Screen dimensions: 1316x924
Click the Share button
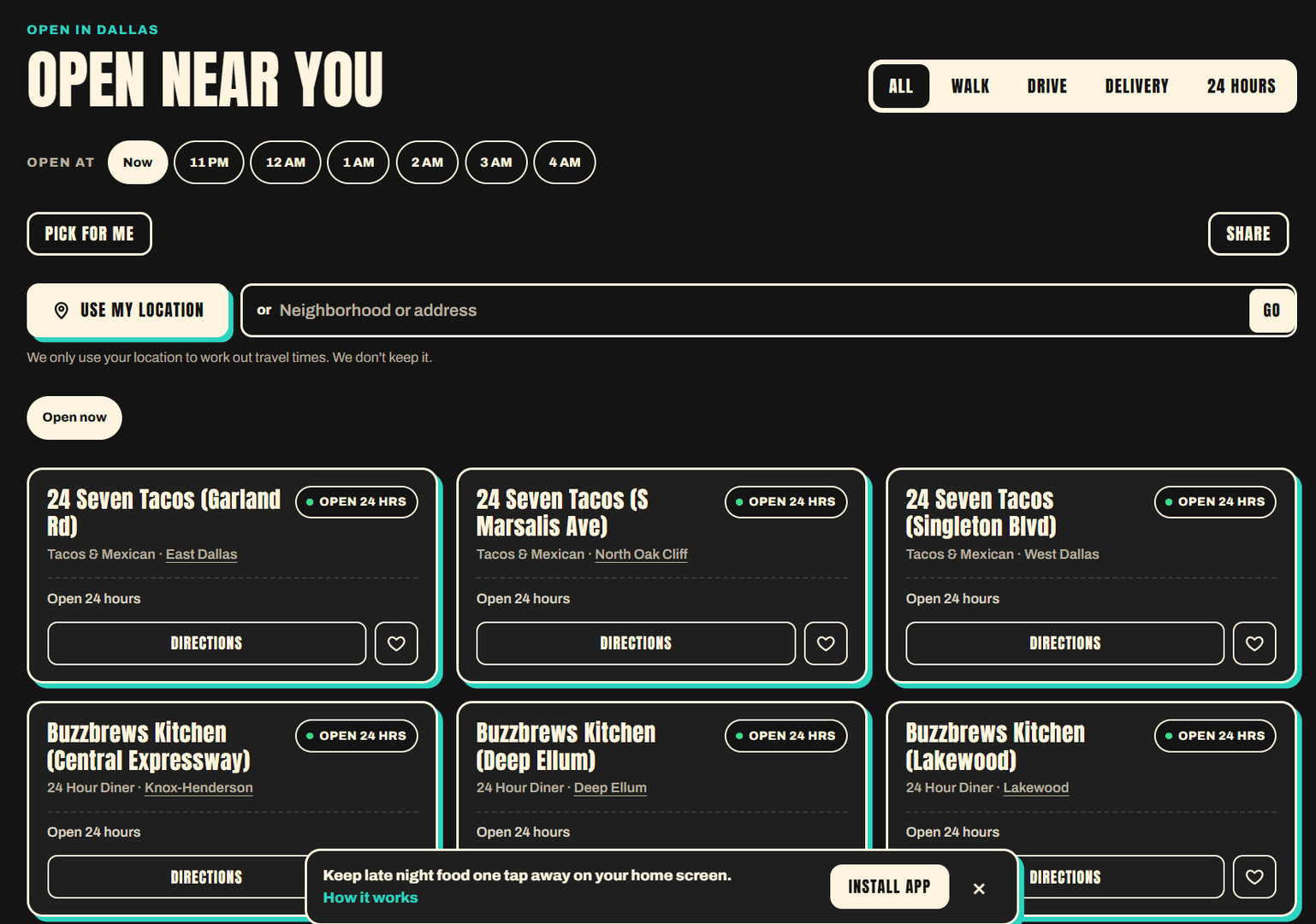(x=1248, y=234)
